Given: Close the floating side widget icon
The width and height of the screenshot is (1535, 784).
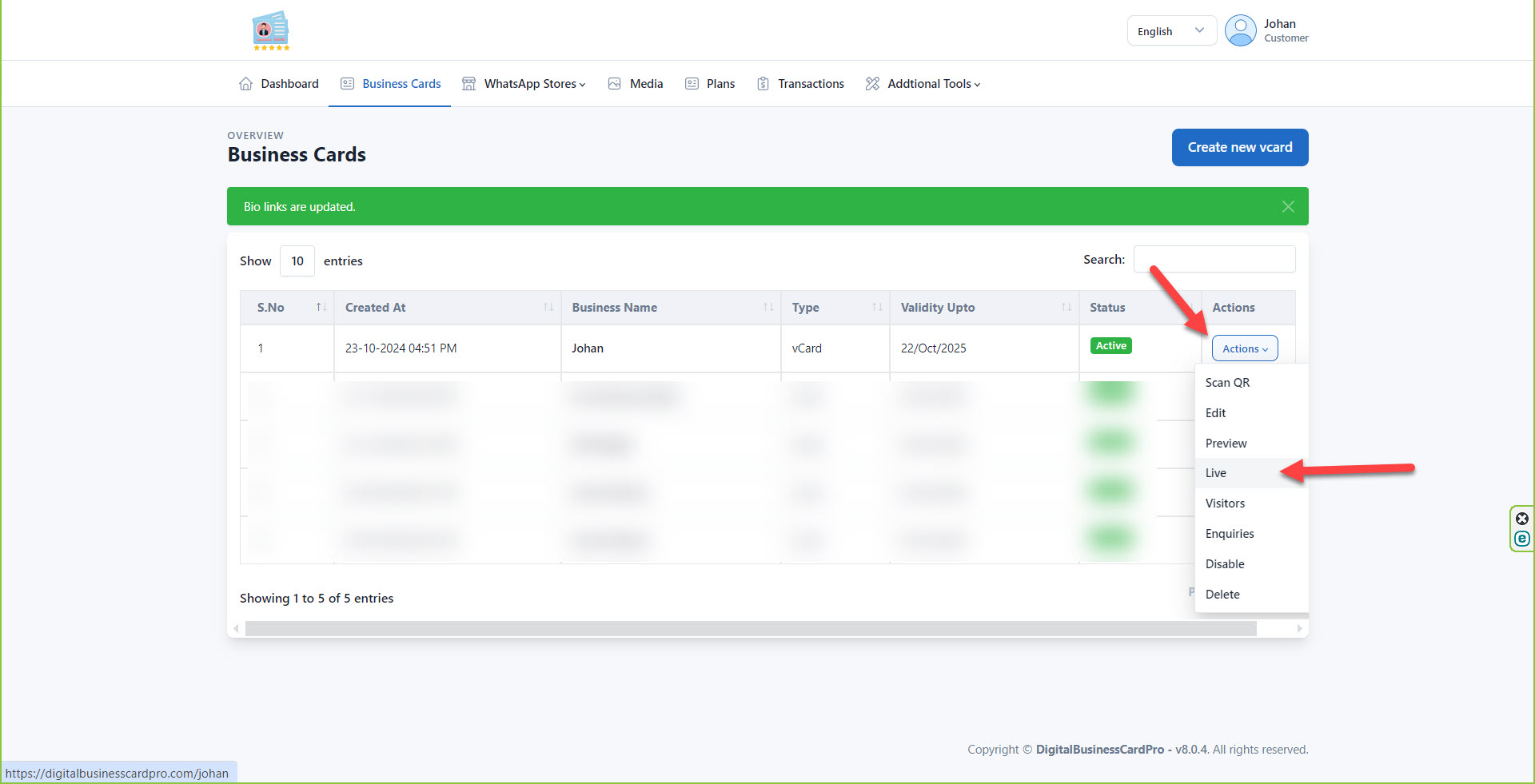Looking at the screenshot, I should click(x=1521, y=519).
